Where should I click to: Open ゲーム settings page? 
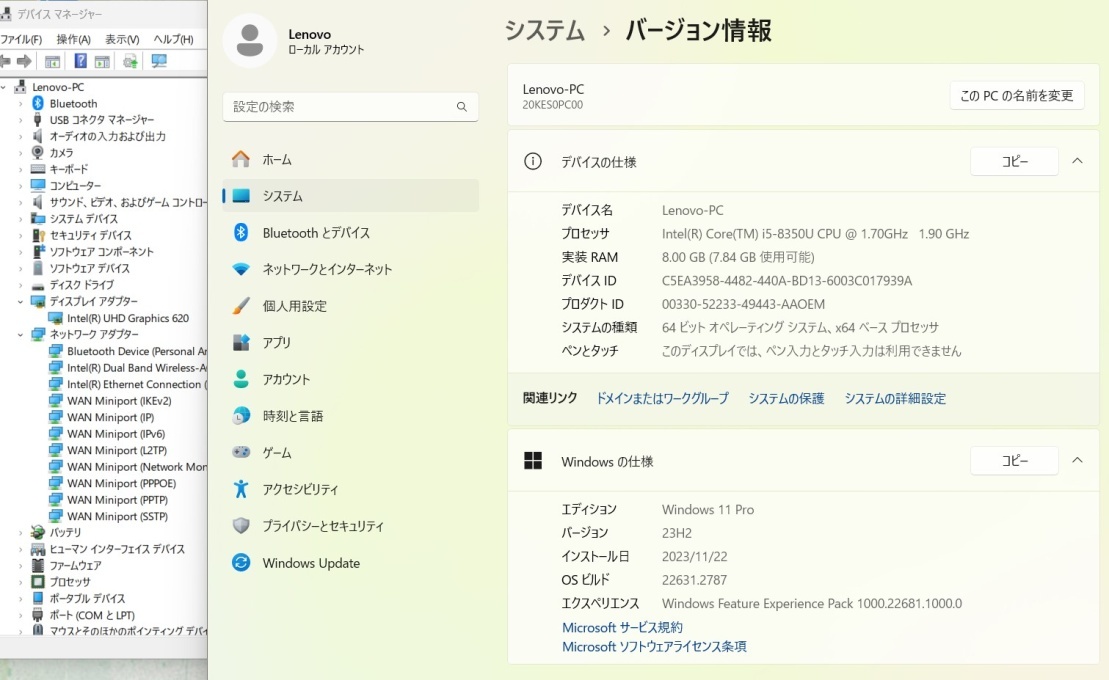pyautogui.click(x=350, y=453)
